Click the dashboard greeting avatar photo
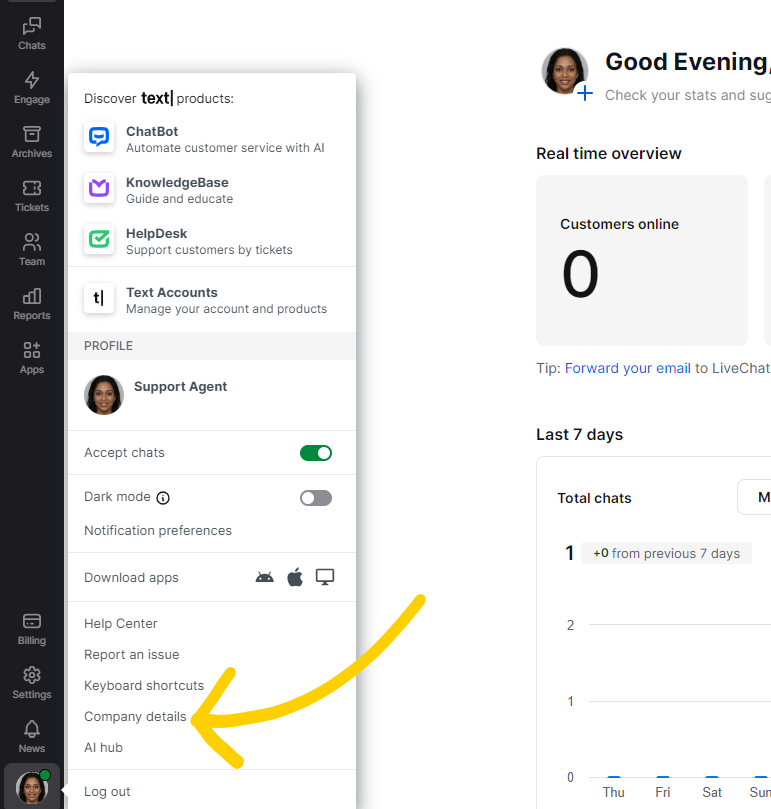This screenshot has width=771, height=809. pos(565,71)
